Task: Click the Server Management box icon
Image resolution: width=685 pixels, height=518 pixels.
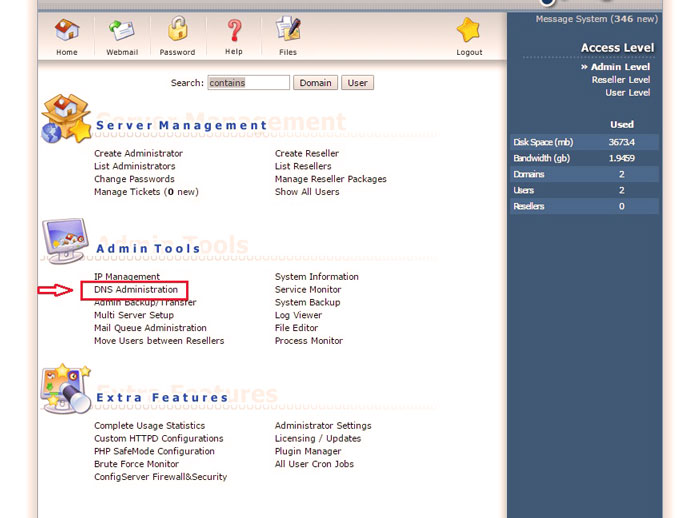Action: click(x=66, y=118)
